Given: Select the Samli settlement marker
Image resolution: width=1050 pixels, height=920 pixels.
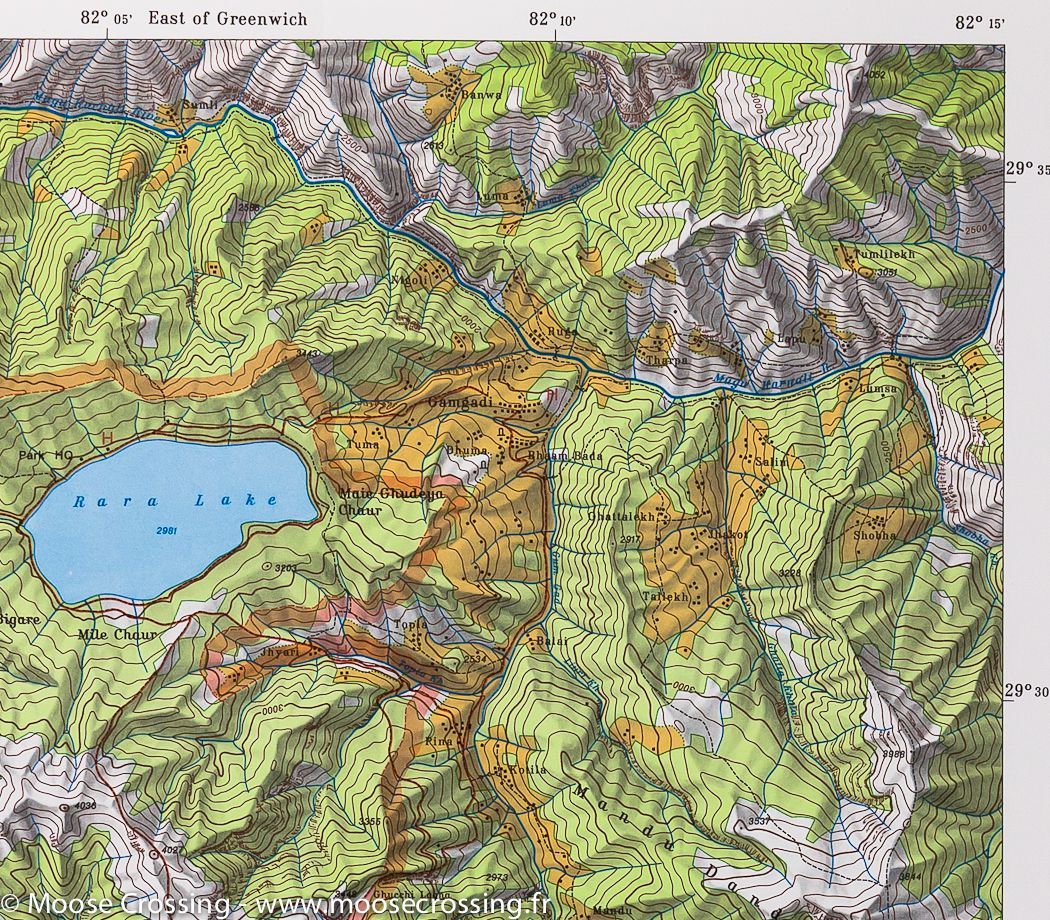Looking at the screenshot, I should point(200,103).
